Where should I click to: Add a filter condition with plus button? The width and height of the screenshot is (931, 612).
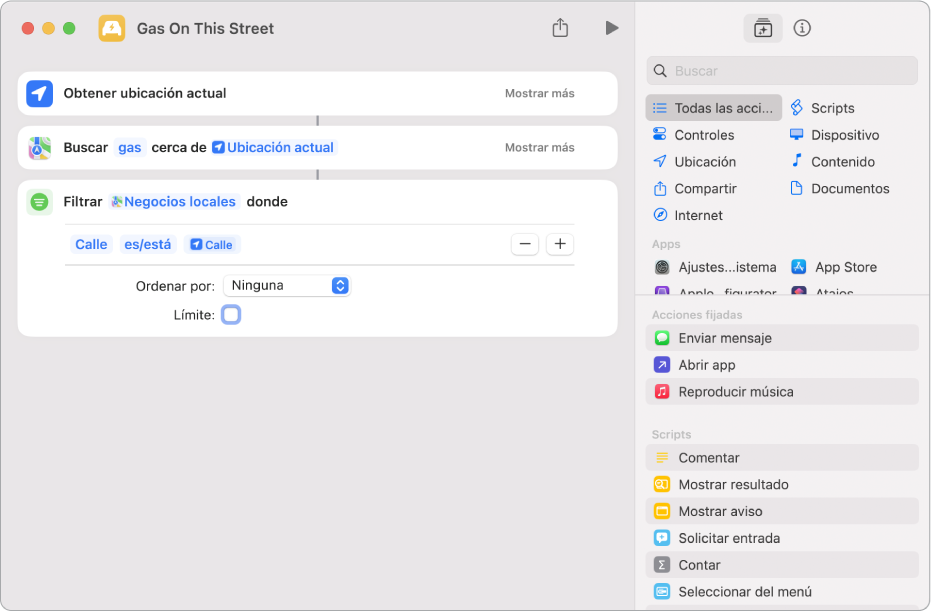[x=560, y=244]
